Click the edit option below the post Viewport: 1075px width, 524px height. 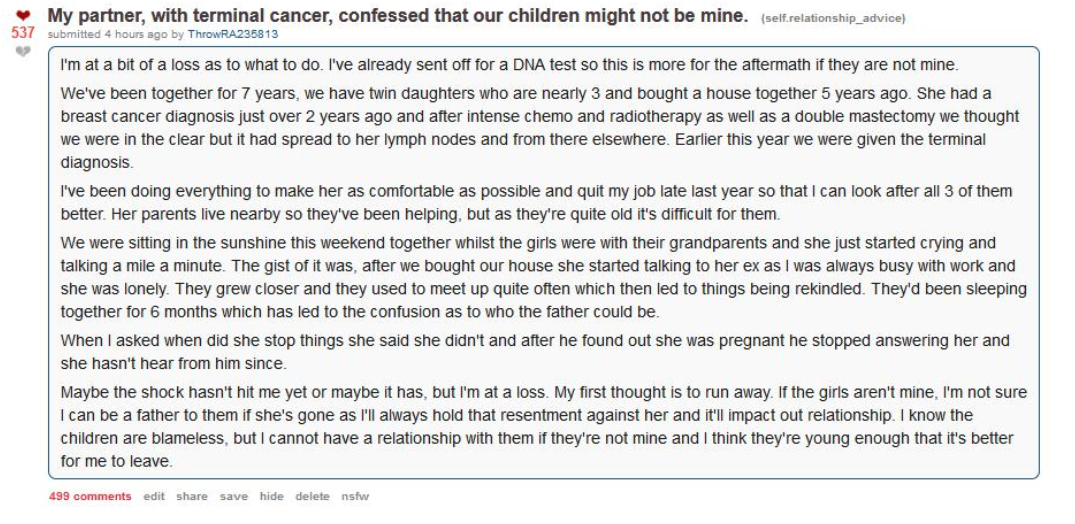pyautogui.click(x=154, y=497)
